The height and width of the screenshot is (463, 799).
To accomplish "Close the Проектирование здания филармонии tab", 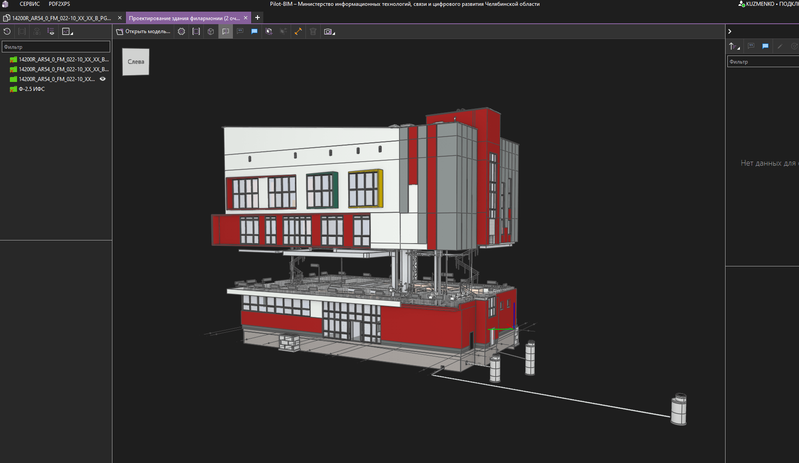I will coord(246,18).
